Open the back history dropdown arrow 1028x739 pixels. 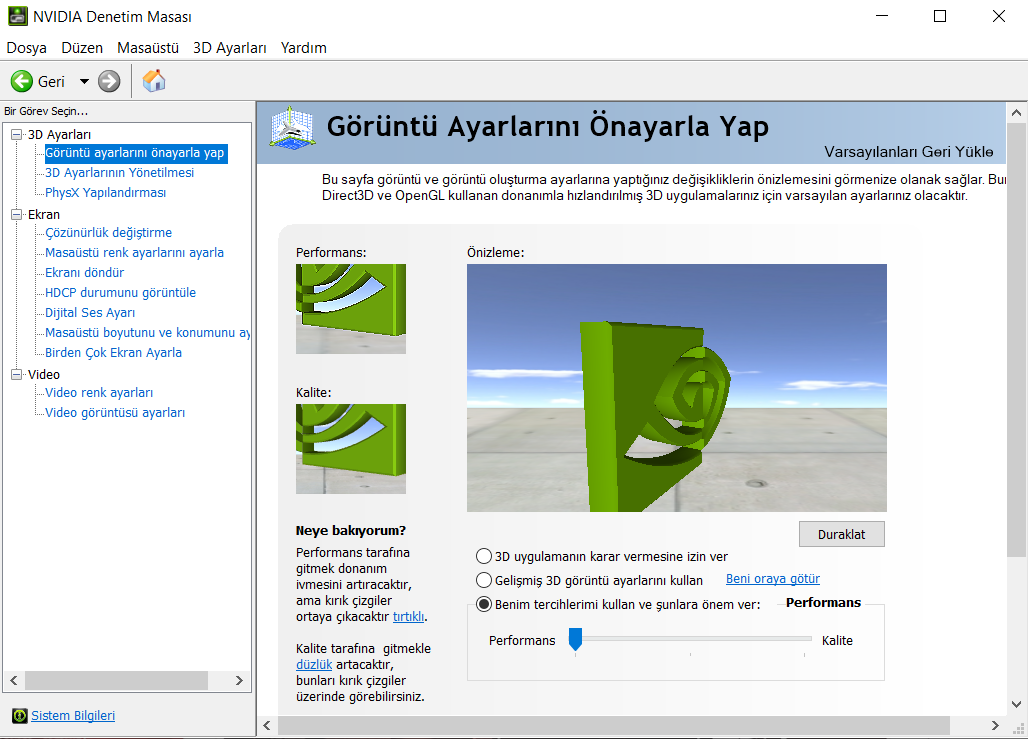[x=84, y=81]
